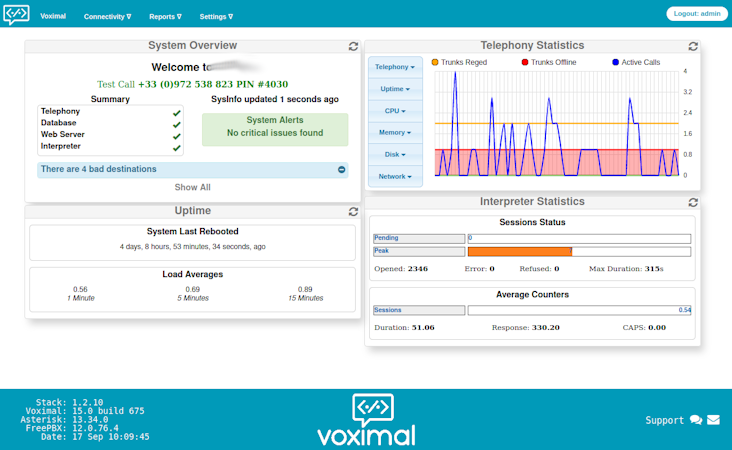The width and height of the screenshot is (732, 450).
Task: Click the Pending sessions progress bar
Action: coord(579,239)
